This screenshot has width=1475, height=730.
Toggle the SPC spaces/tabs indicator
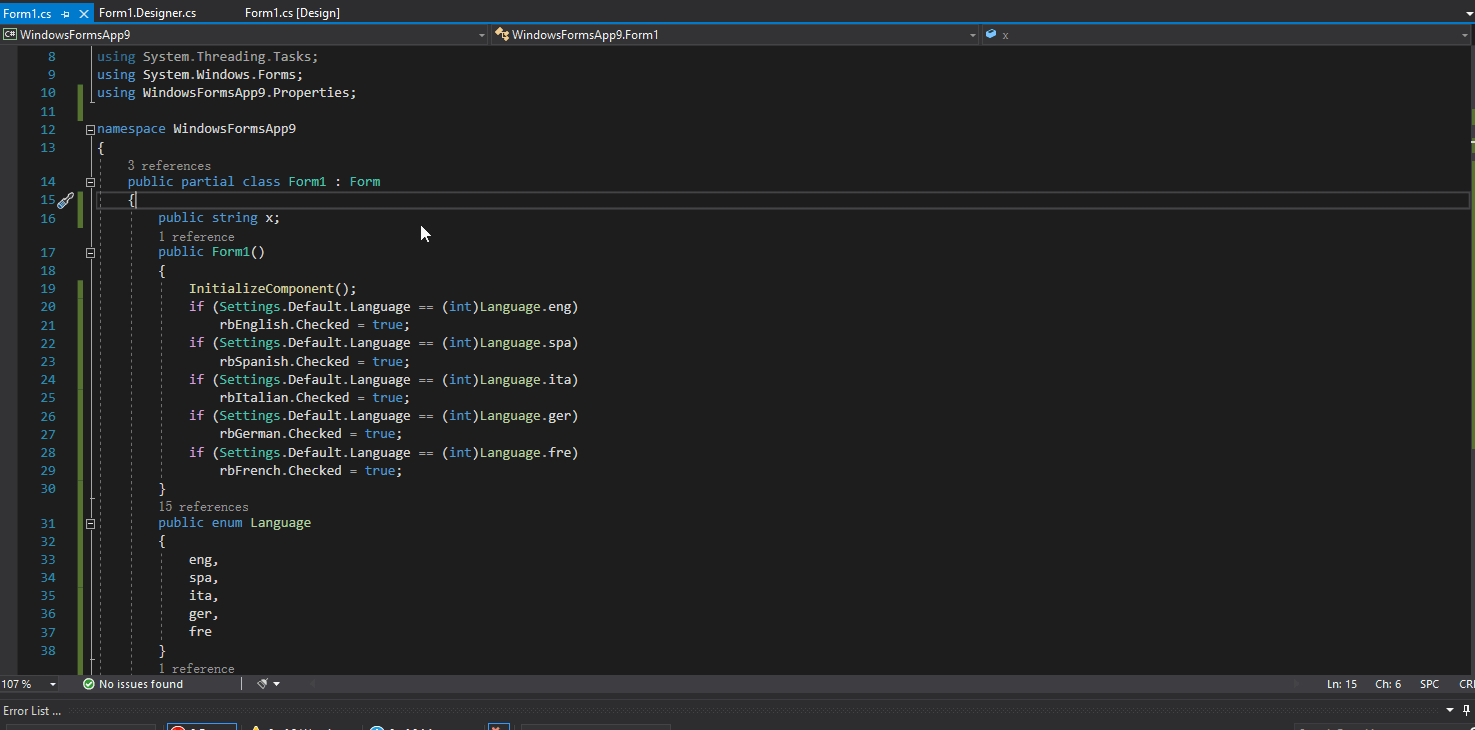[x=1430, y=684]
